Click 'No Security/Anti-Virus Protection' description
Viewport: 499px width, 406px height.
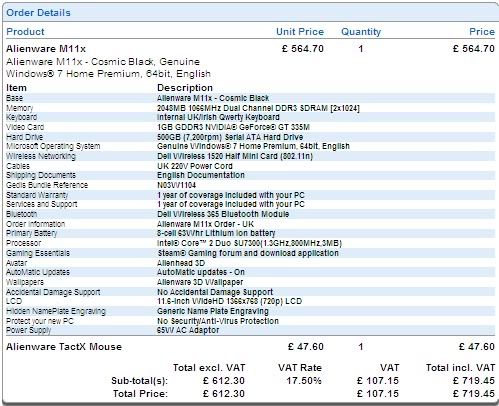click(218, 321)
